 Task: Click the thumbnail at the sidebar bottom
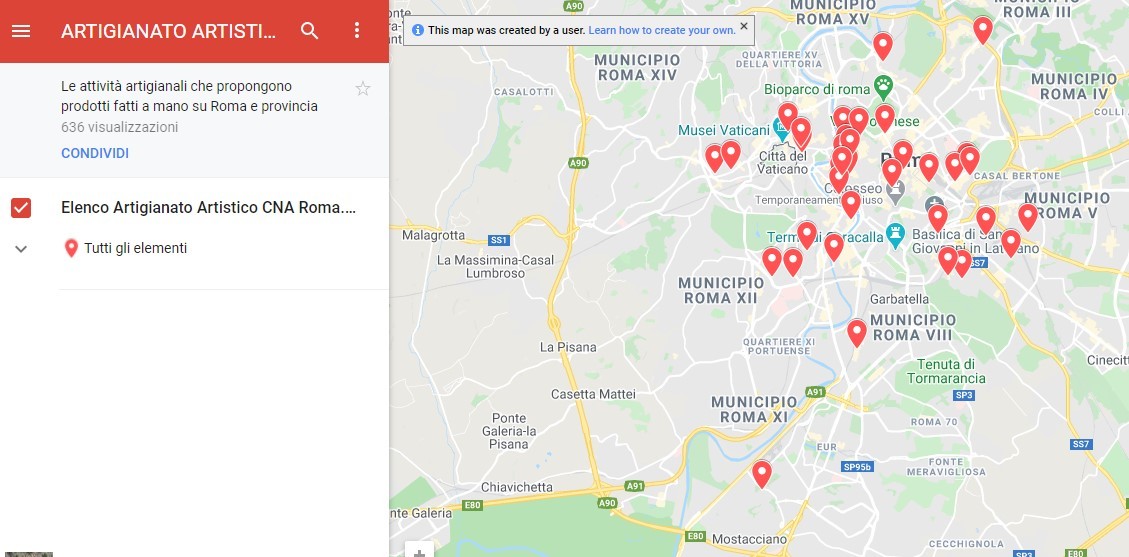pyautogui.click(x=29, y=554)
